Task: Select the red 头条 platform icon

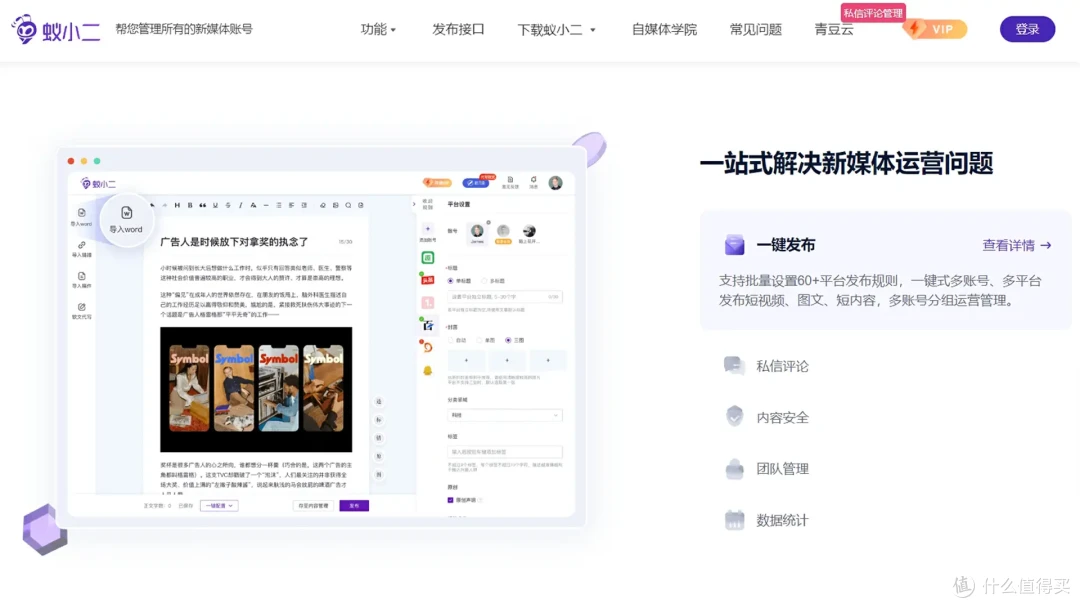Action: pyautogui.click(x=428, y=280)
